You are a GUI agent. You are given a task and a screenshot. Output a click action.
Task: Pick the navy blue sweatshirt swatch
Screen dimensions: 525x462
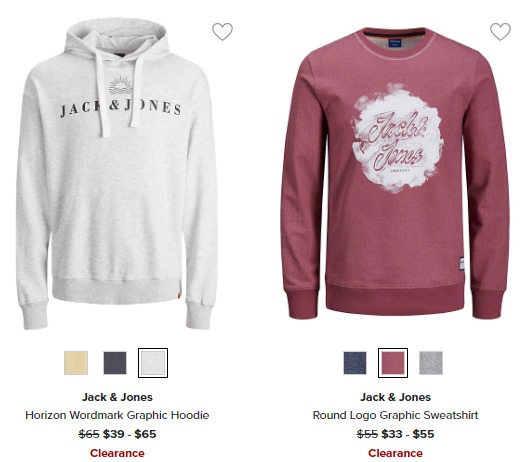pyautogui.click(x=355, y=363)
